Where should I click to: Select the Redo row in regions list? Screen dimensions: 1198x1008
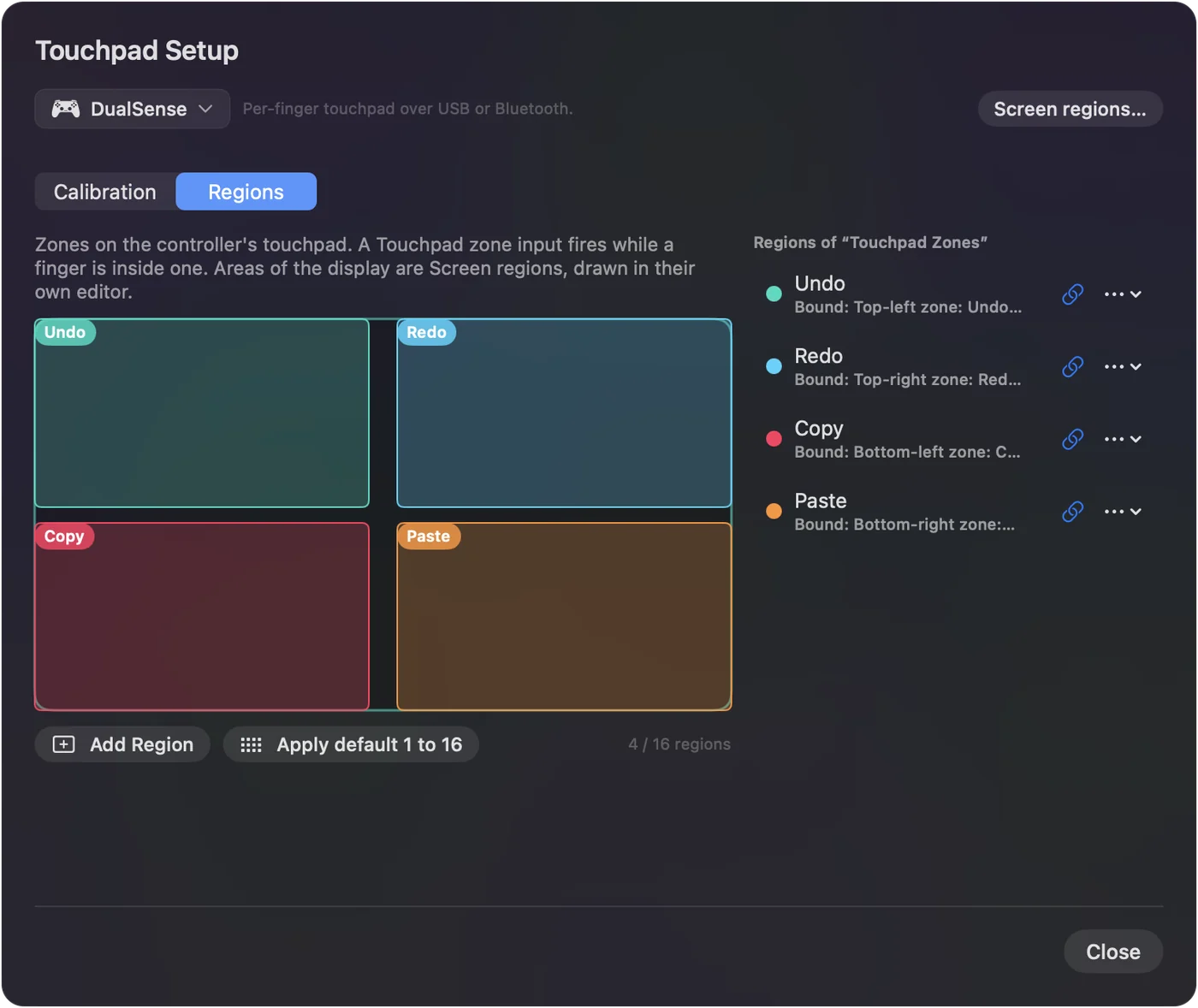coord(958,367)
